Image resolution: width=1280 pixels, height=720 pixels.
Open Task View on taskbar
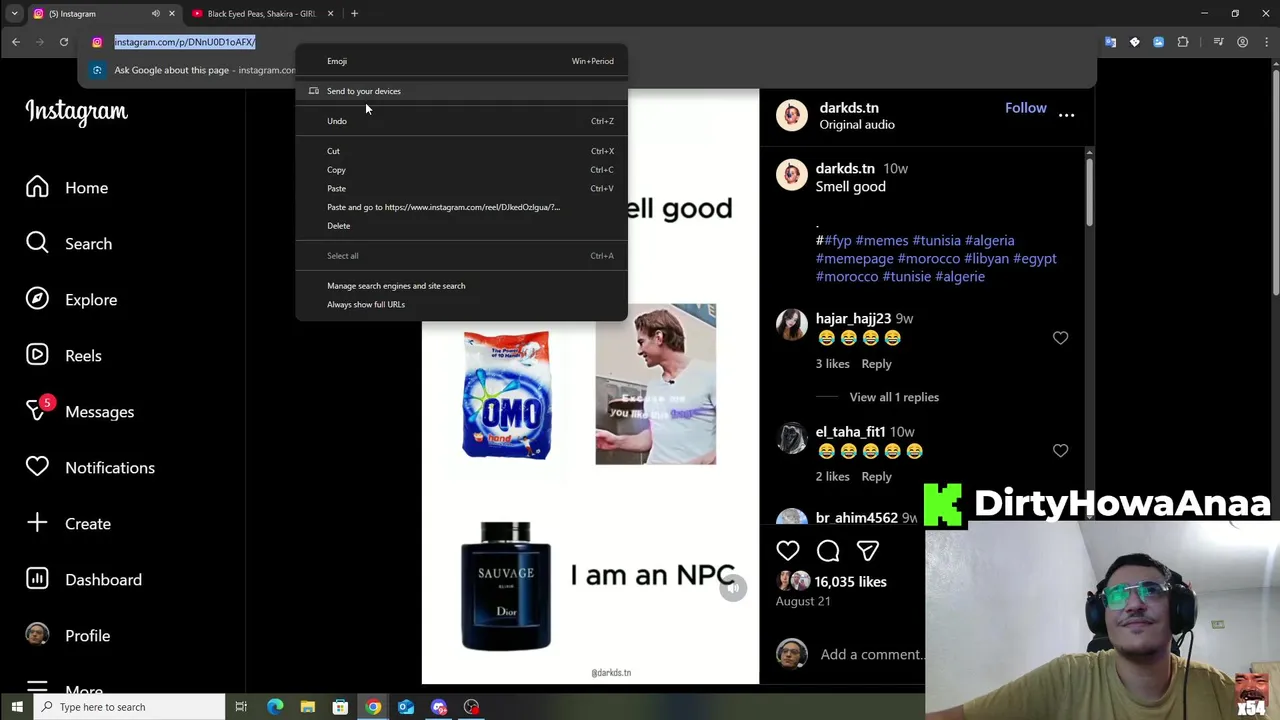tap(241, 707)
